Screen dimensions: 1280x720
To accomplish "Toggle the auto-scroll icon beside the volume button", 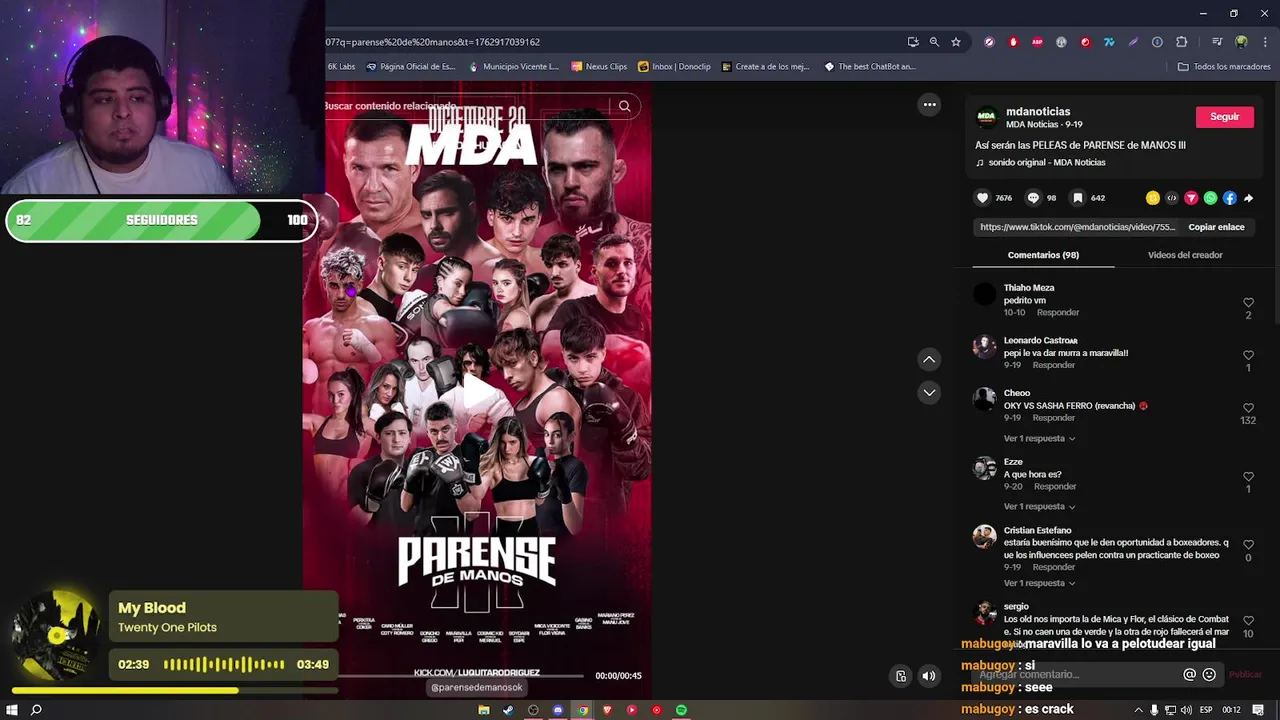I will click(x=901, y=676).
